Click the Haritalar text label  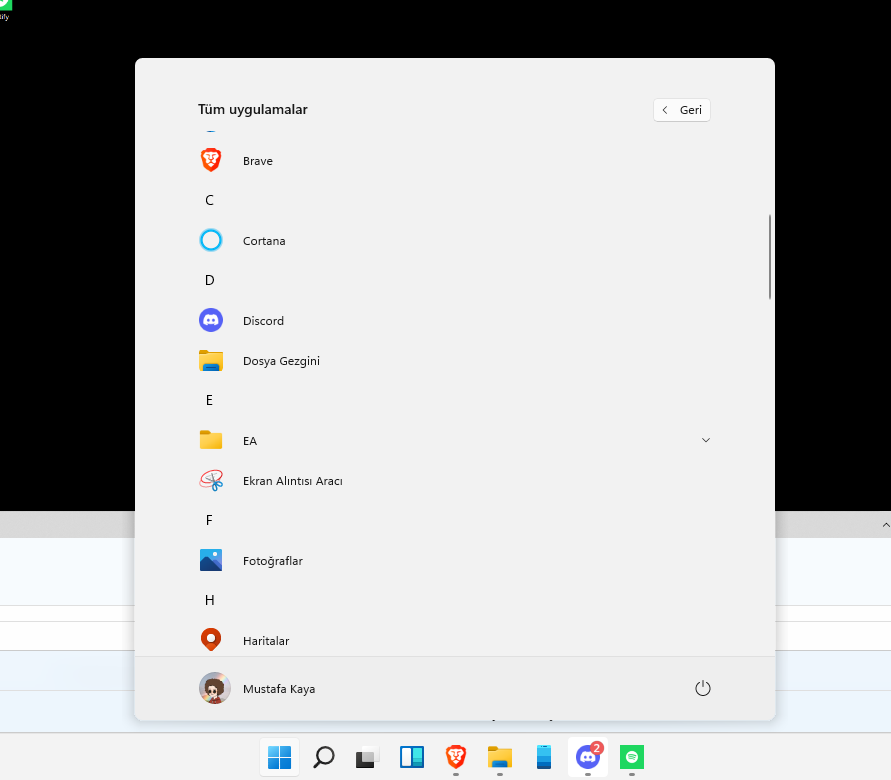coord(266,641)
